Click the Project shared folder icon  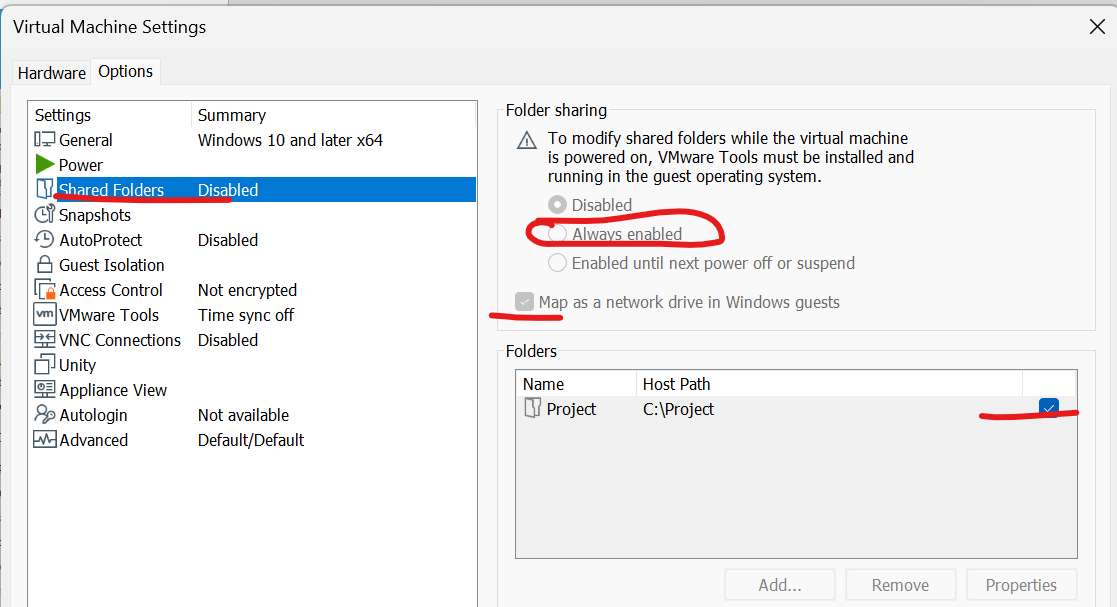[x=532, y=408]
